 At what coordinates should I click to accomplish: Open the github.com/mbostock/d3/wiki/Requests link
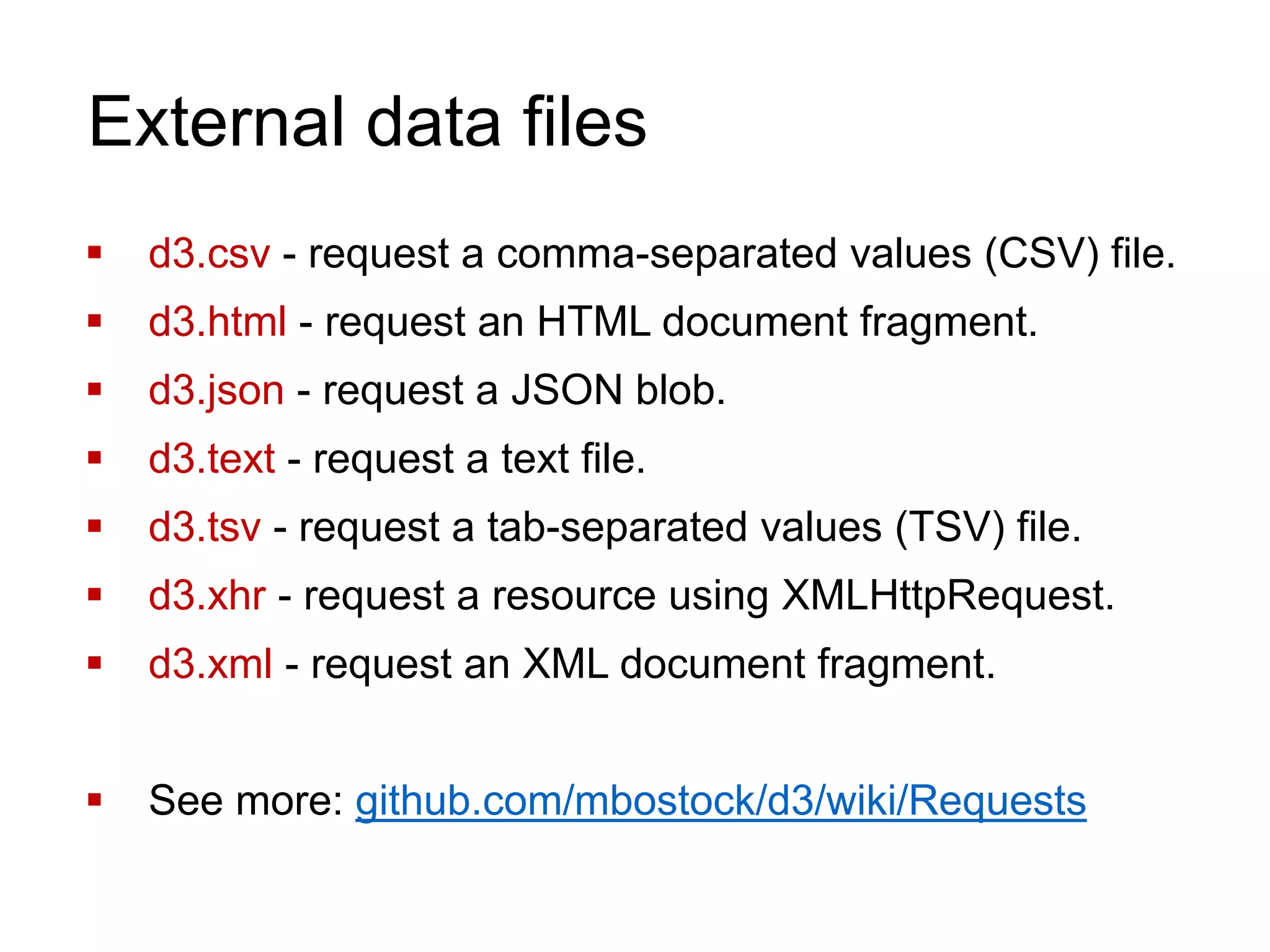click(720, 801)
